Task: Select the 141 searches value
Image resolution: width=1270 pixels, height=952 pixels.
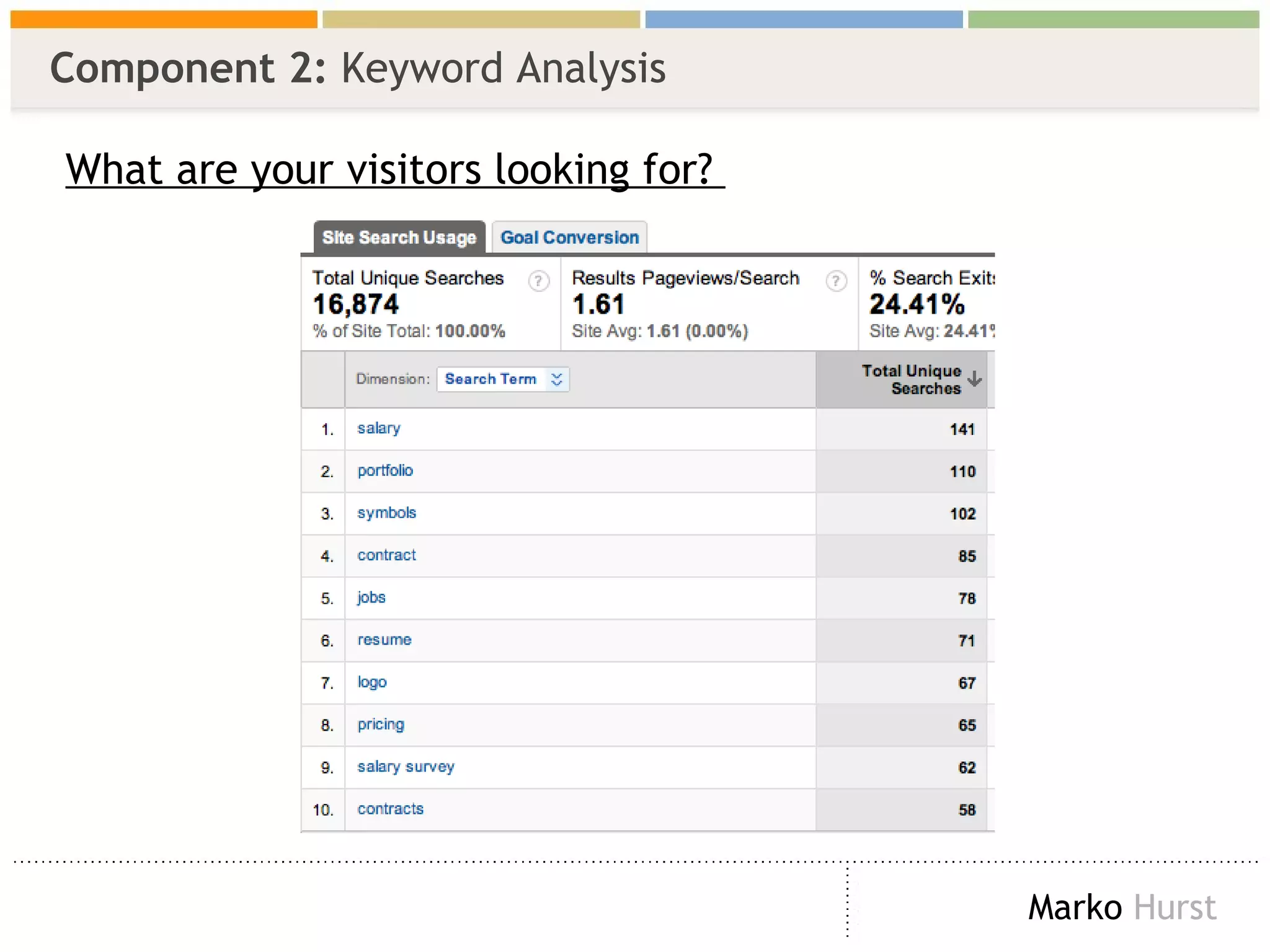Action: (962, 430)
